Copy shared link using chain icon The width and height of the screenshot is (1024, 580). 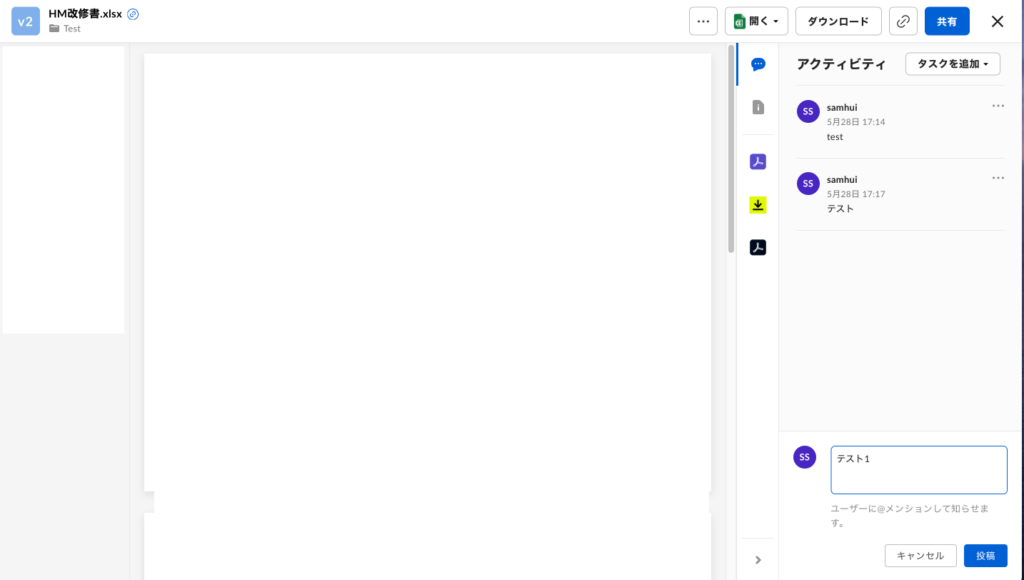[903, 21]
